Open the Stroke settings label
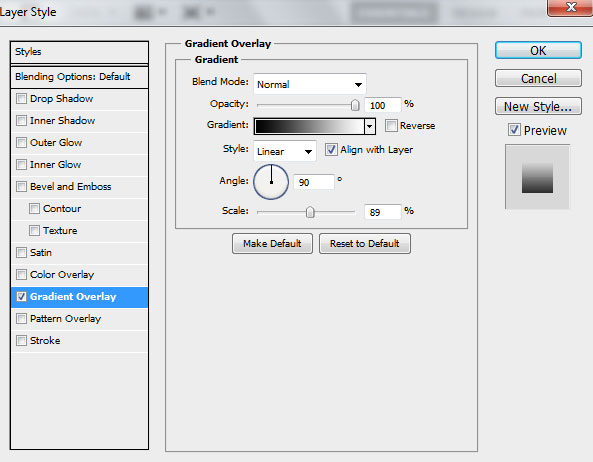The height and width of the screenshot is (462, 593). 45,340
